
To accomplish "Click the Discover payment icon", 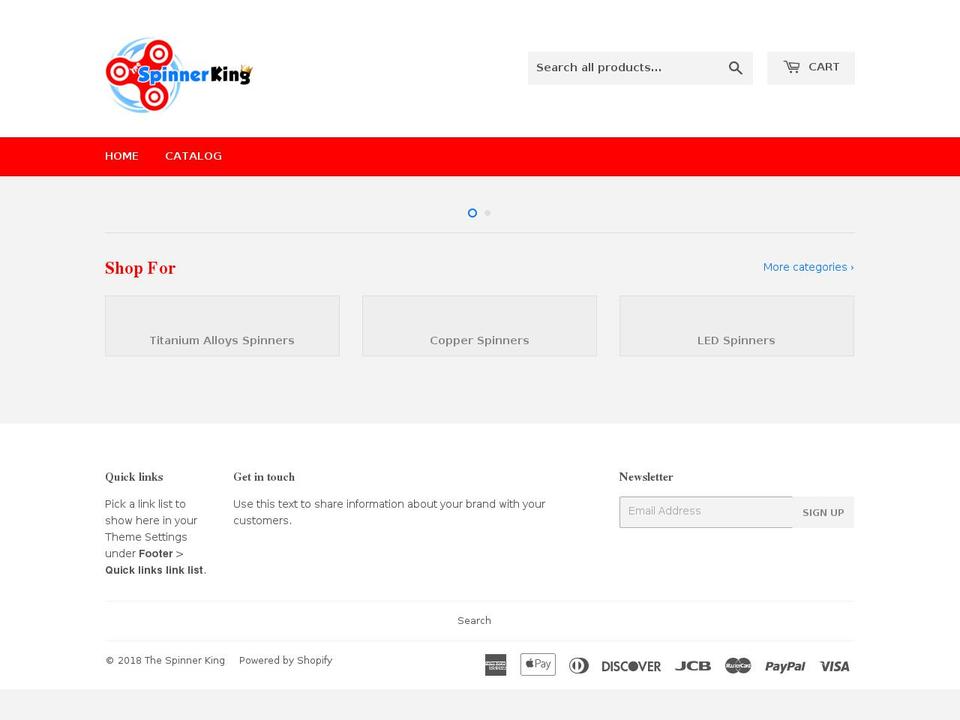I will click(x=631, y=666).
